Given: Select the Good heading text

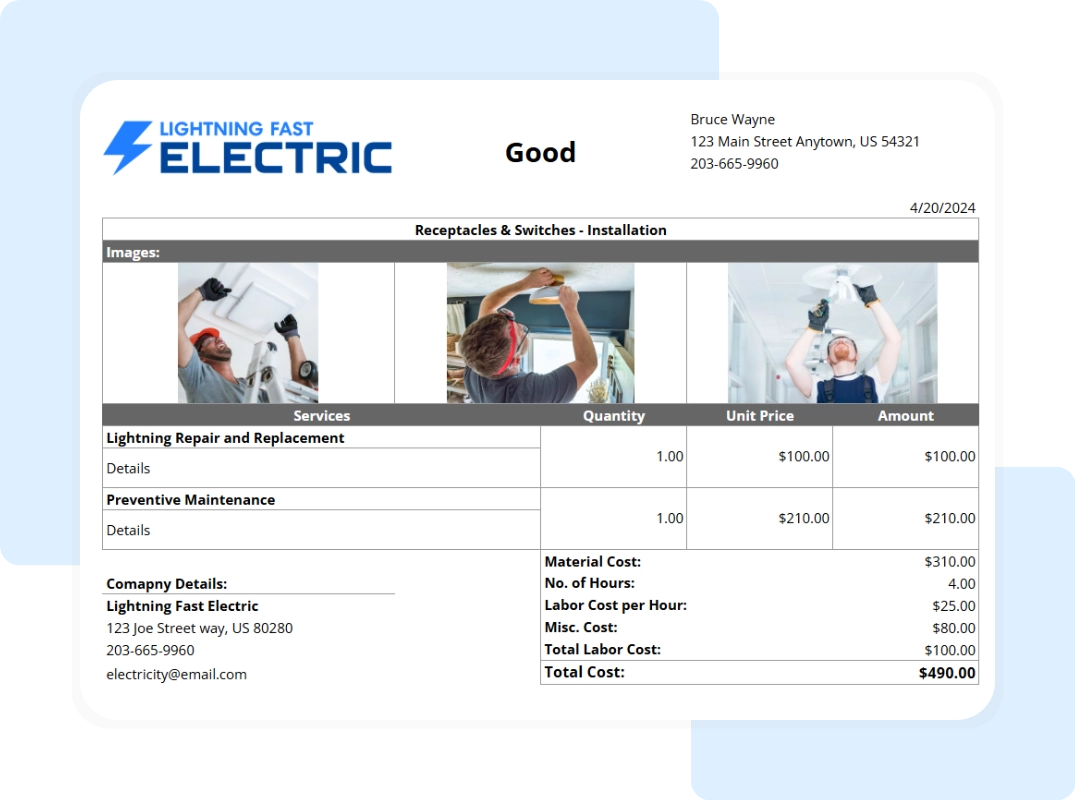Looking at the screenshot, I should pos(540,152).
